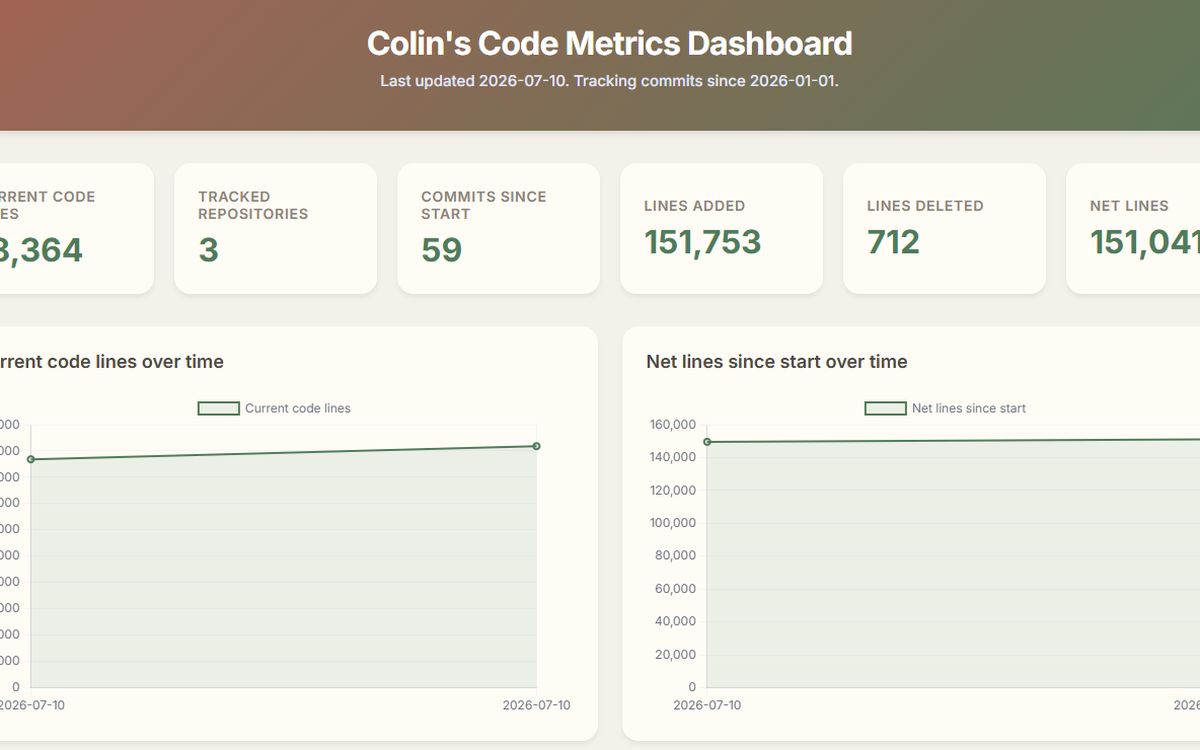Click the Last updated 2026-07-10 subtitle
The height and width of the screenshot is (750, 1200).
[609, 81]
